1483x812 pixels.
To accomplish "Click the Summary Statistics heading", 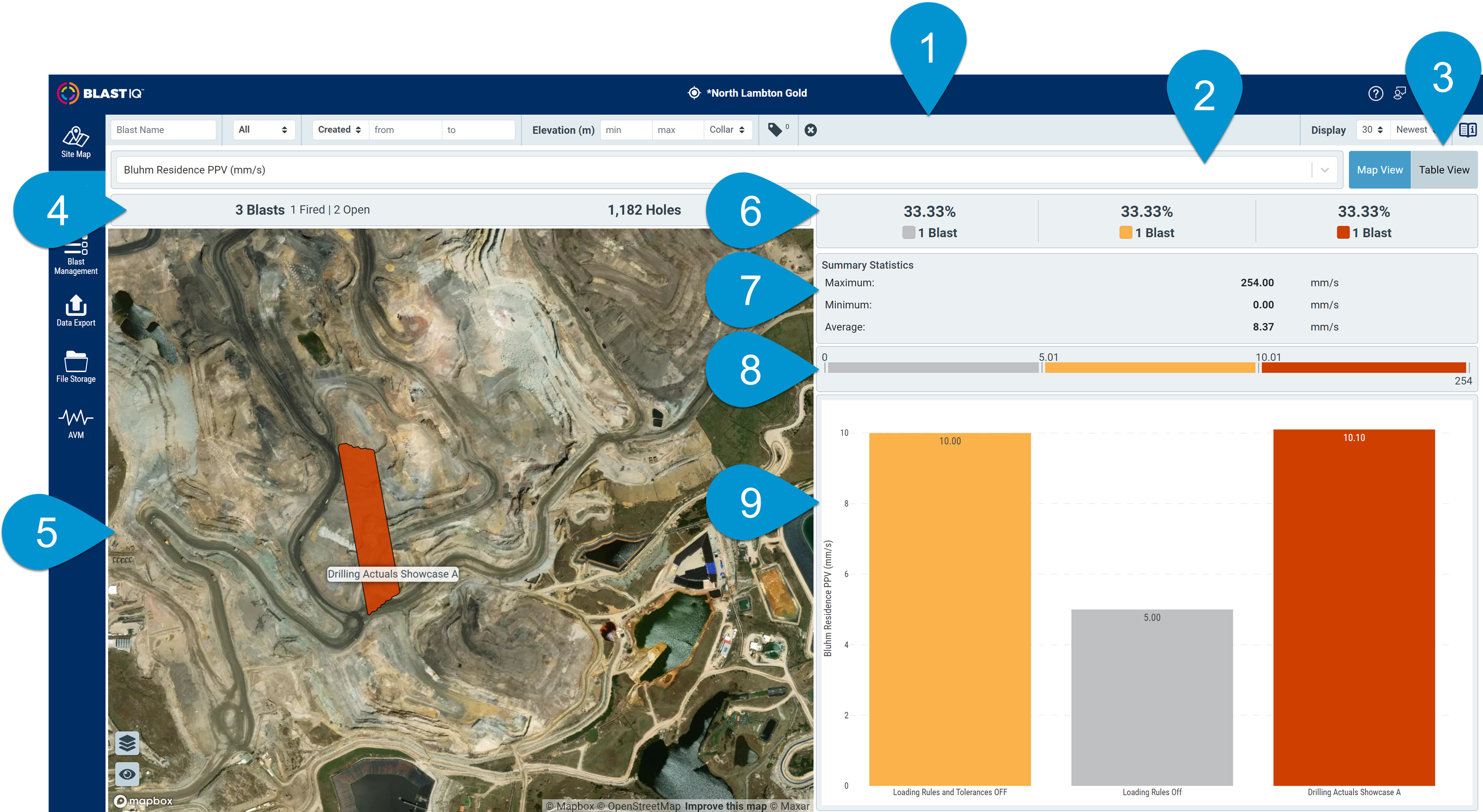I will (867, 265).
